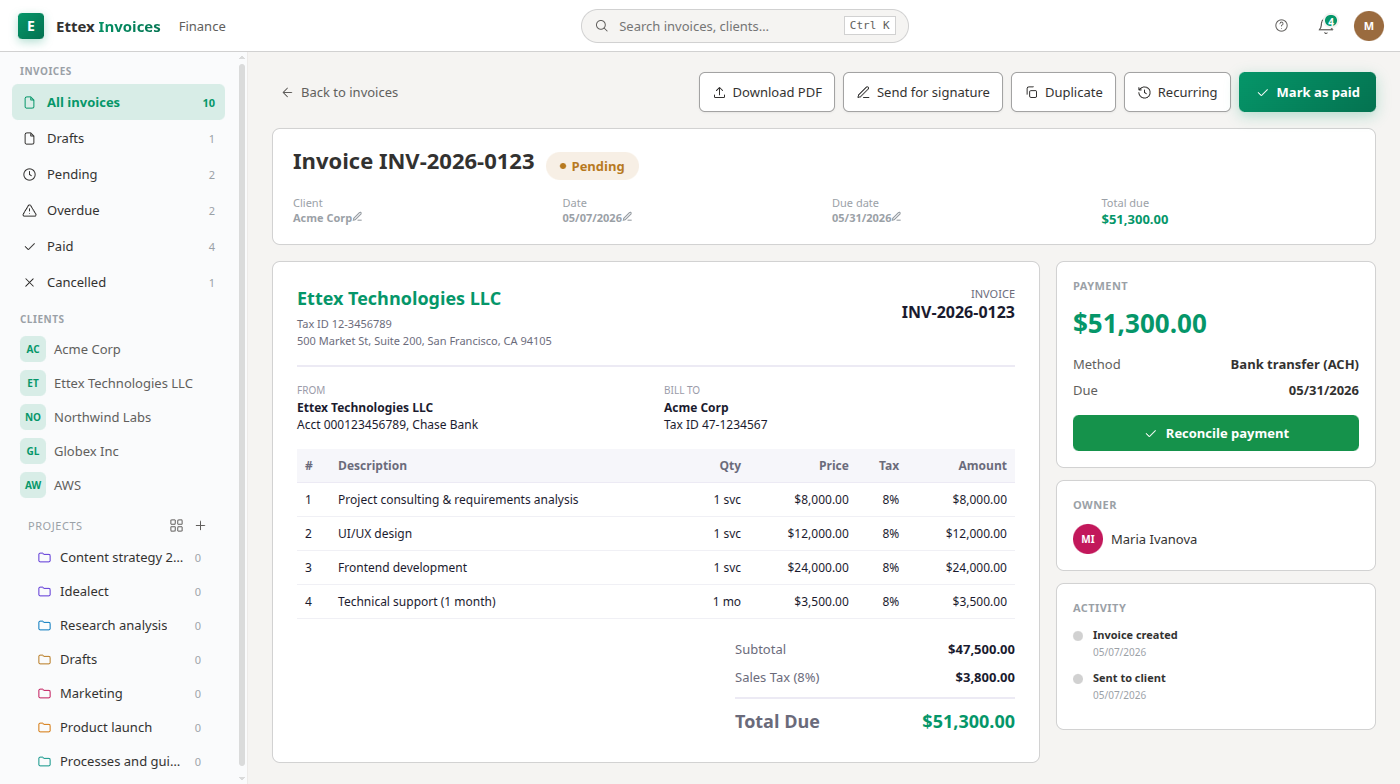
Task: Click the Product launch folder icon
Action: coord(44,727)
